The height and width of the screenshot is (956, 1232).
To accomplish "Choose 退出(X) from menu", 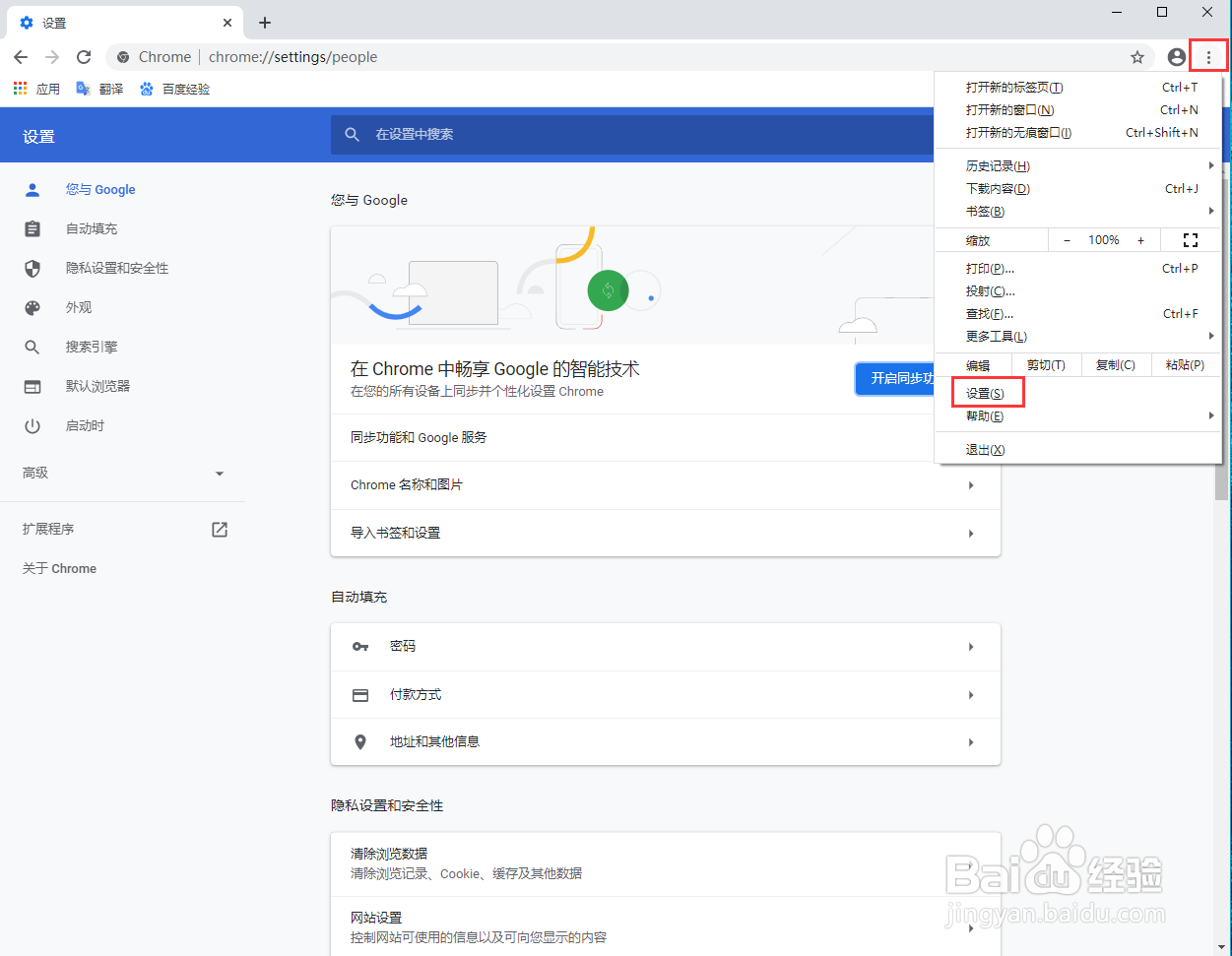I will (1078, 450).
